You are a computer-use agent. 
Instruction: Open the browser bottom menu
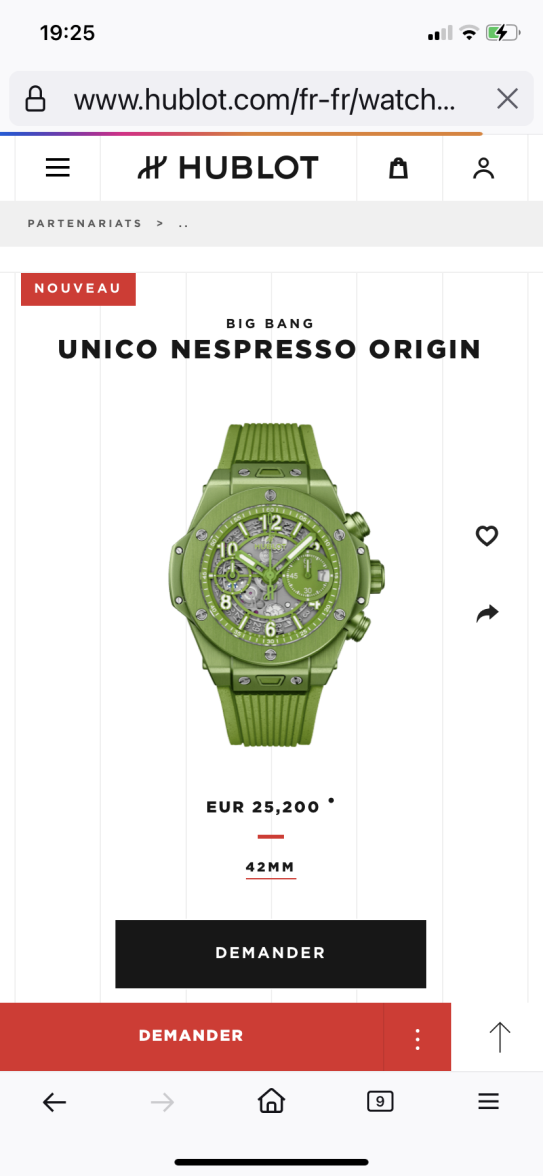click(x=488, y=1101)
